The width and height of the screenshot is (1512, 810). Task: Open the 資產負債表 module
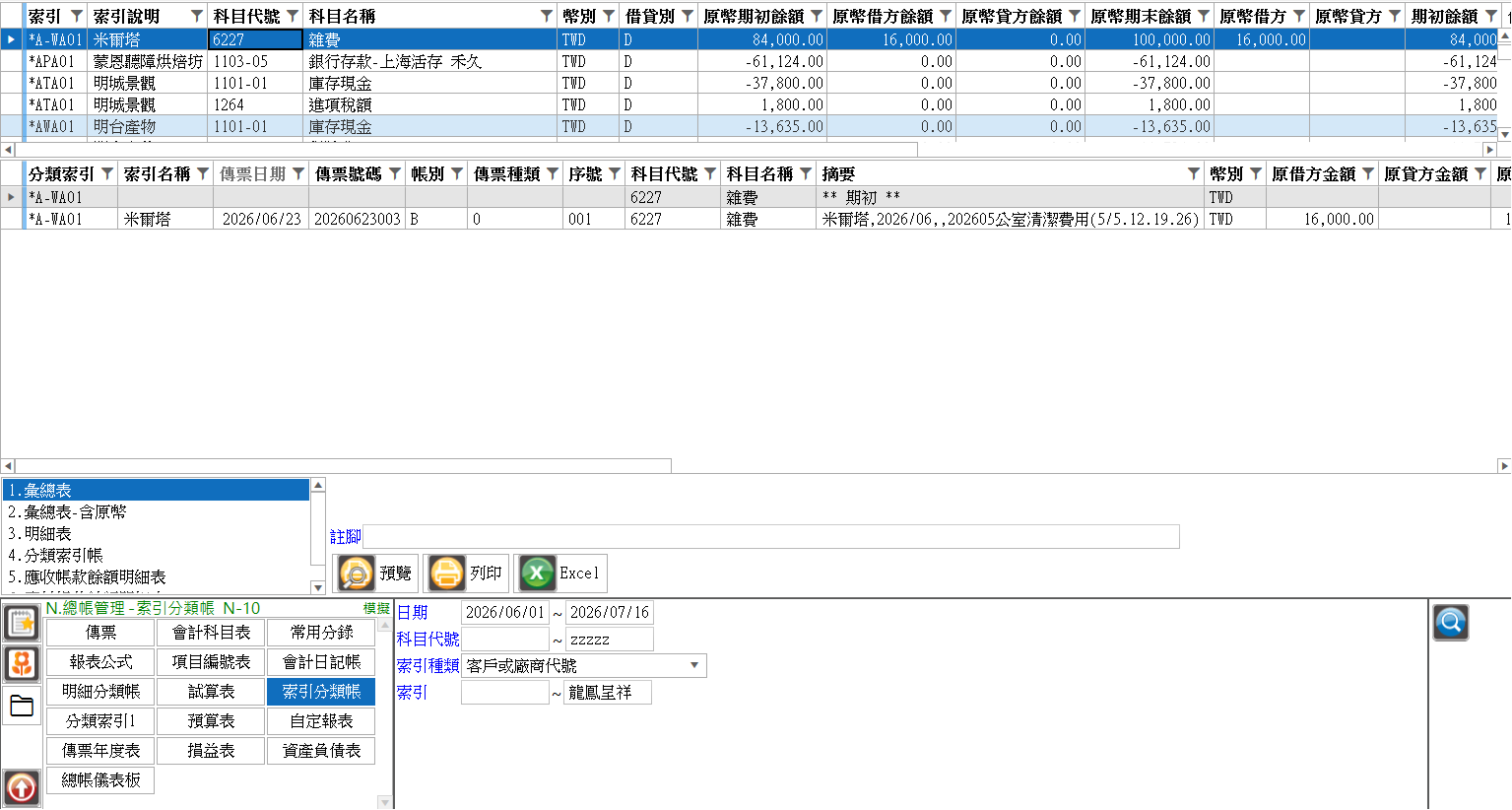coord(321,751)
